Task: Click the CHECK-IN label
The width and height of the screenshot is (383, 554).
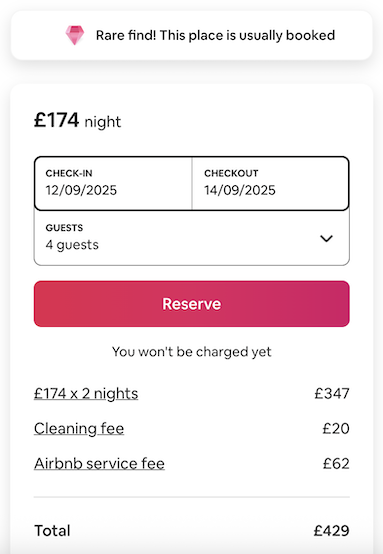Action: point(69,173)
